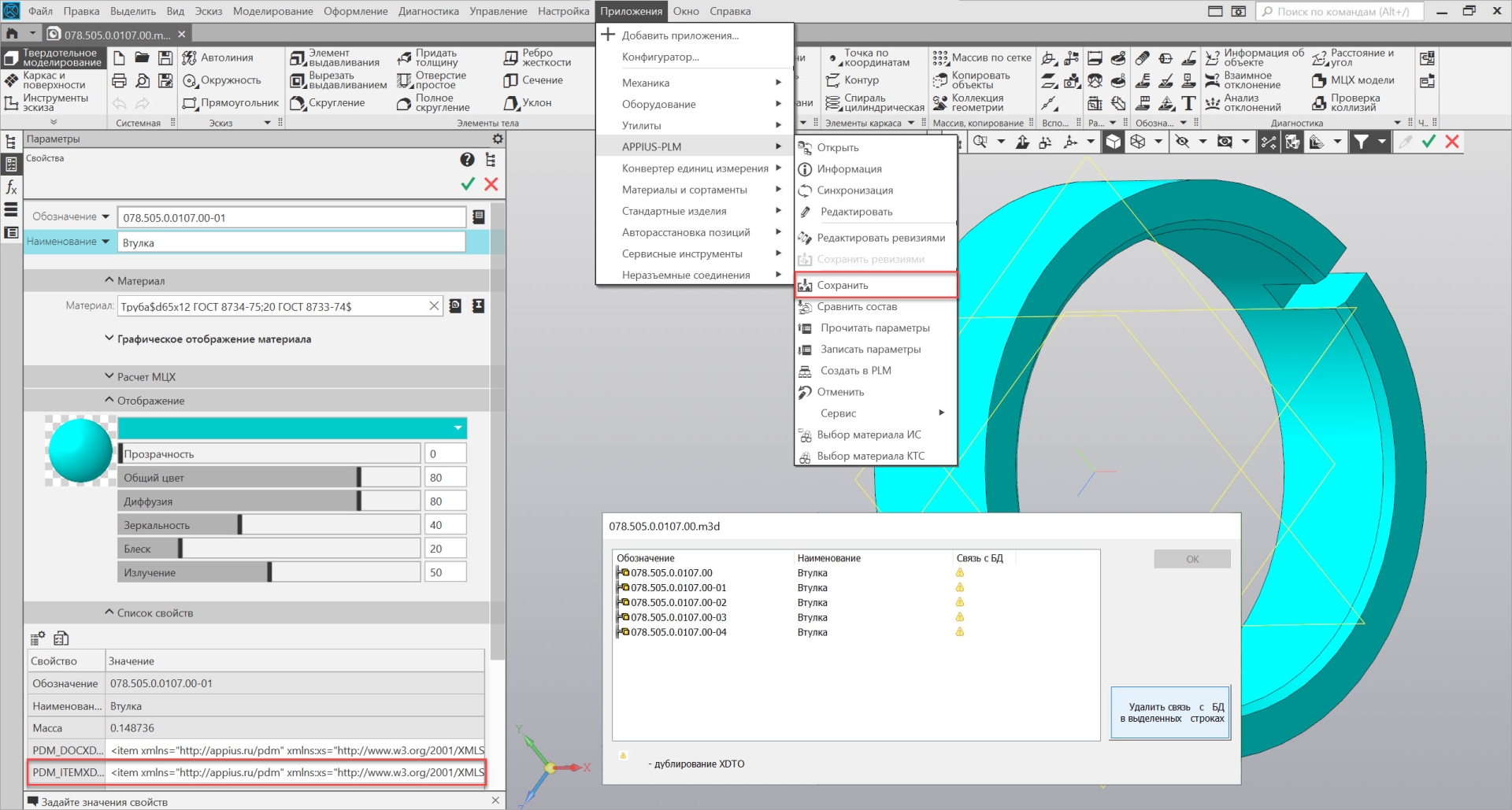Adjust the Зеркальность slider
1512x810 pixels.
(x=269, y=524)
